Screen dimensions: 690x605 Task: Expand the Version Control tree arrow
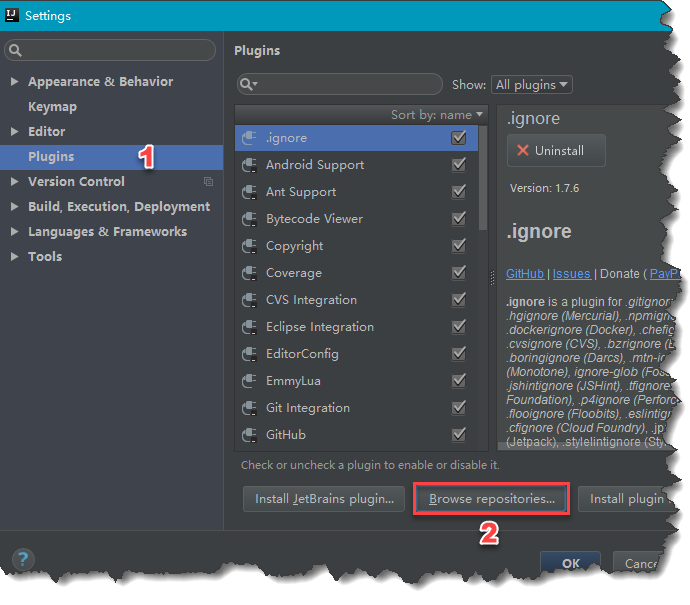(14, 181)
